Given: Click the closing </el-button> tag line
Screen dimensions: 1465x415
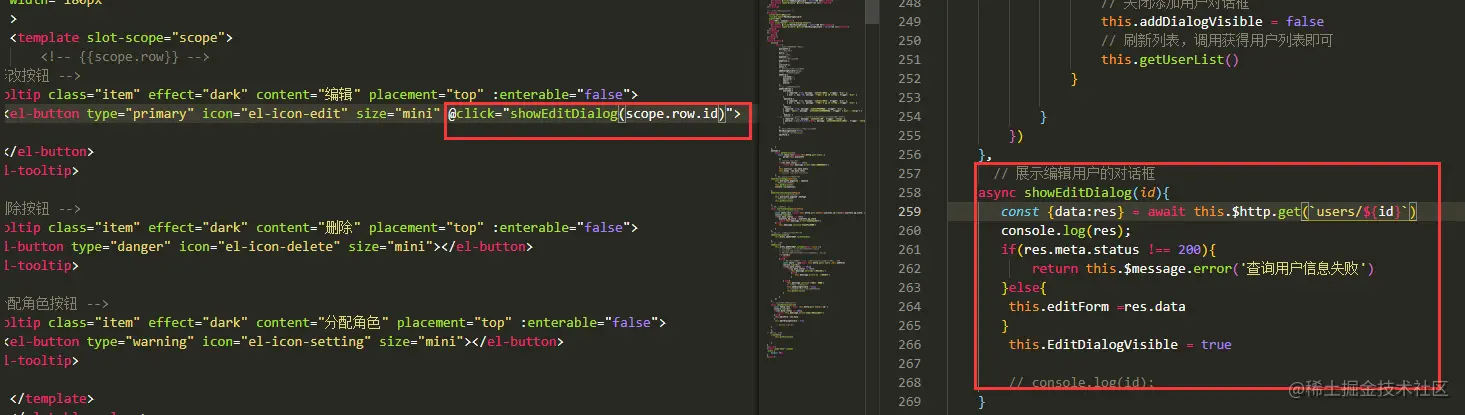Looking at the screenshot, I should 49,152.
